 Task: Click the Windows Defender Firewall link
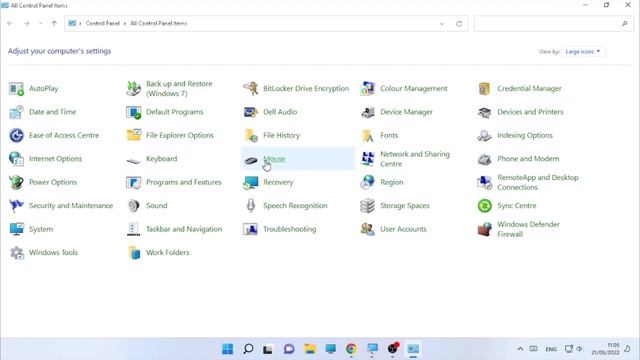coord(528,229)
